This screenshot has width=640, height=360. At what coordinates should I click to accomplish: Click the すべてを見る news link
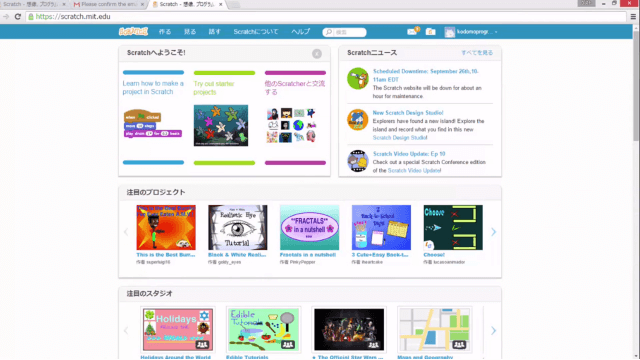pyautogui.click(x=477, y=53)
